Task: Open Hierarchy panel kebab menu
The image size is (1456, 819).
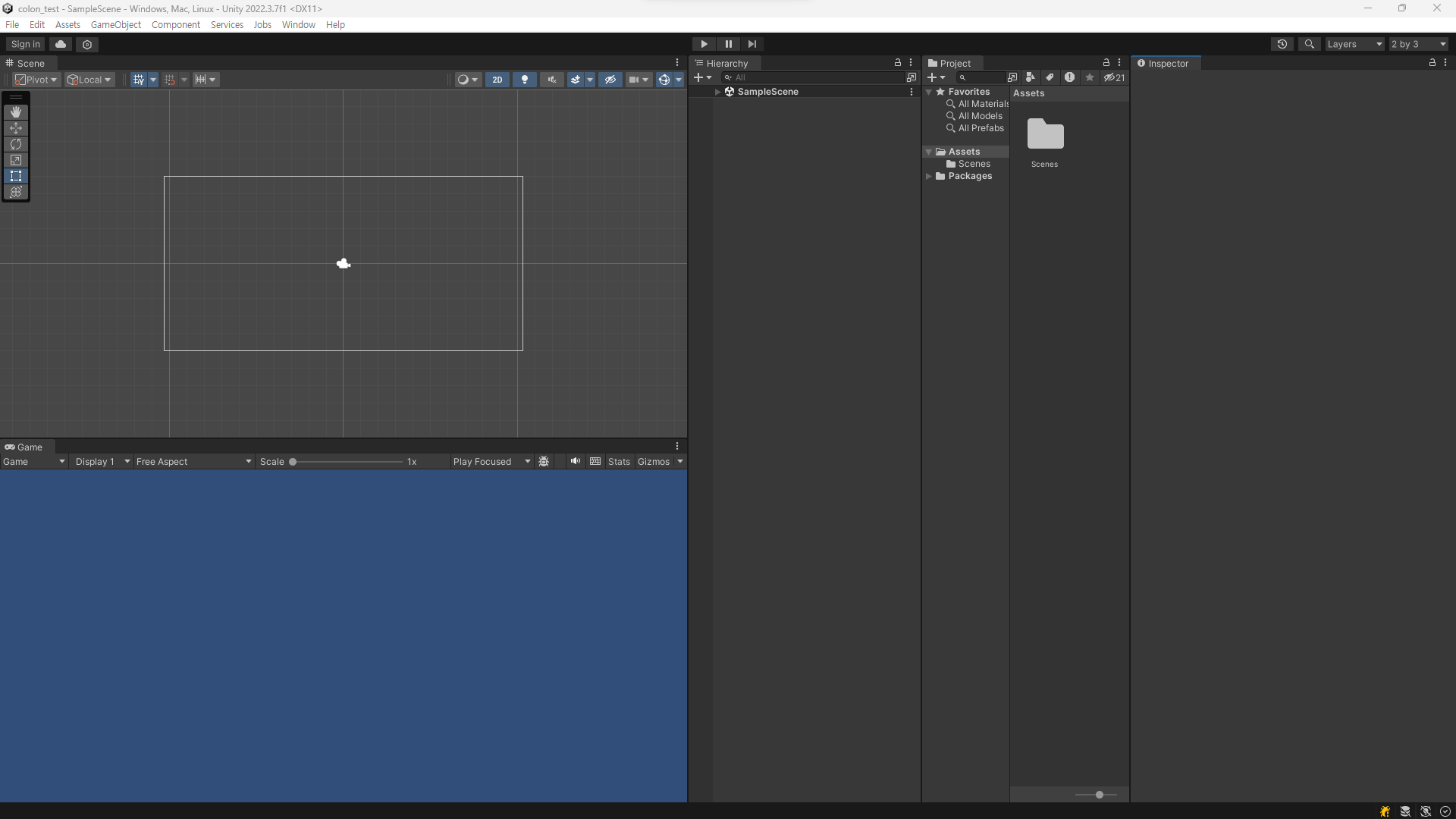Action: (x=911, y=63)
